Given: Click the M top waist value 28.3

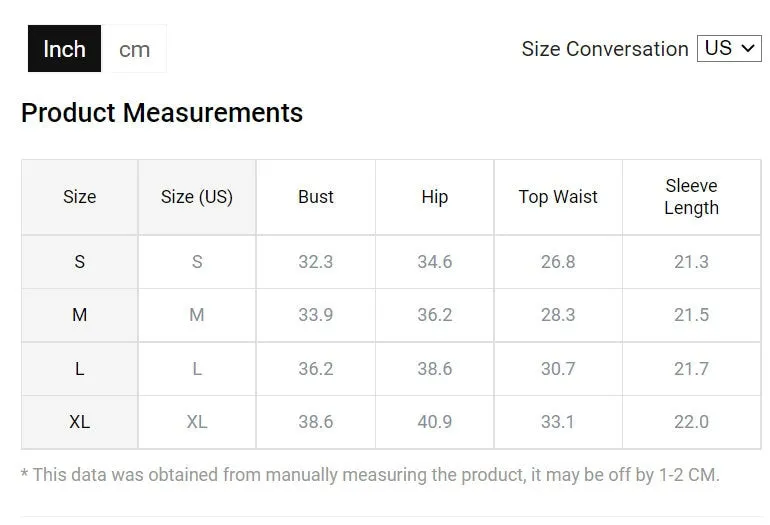Looking at the screenshot, I should pyautogui.click(x=558, y=315).
